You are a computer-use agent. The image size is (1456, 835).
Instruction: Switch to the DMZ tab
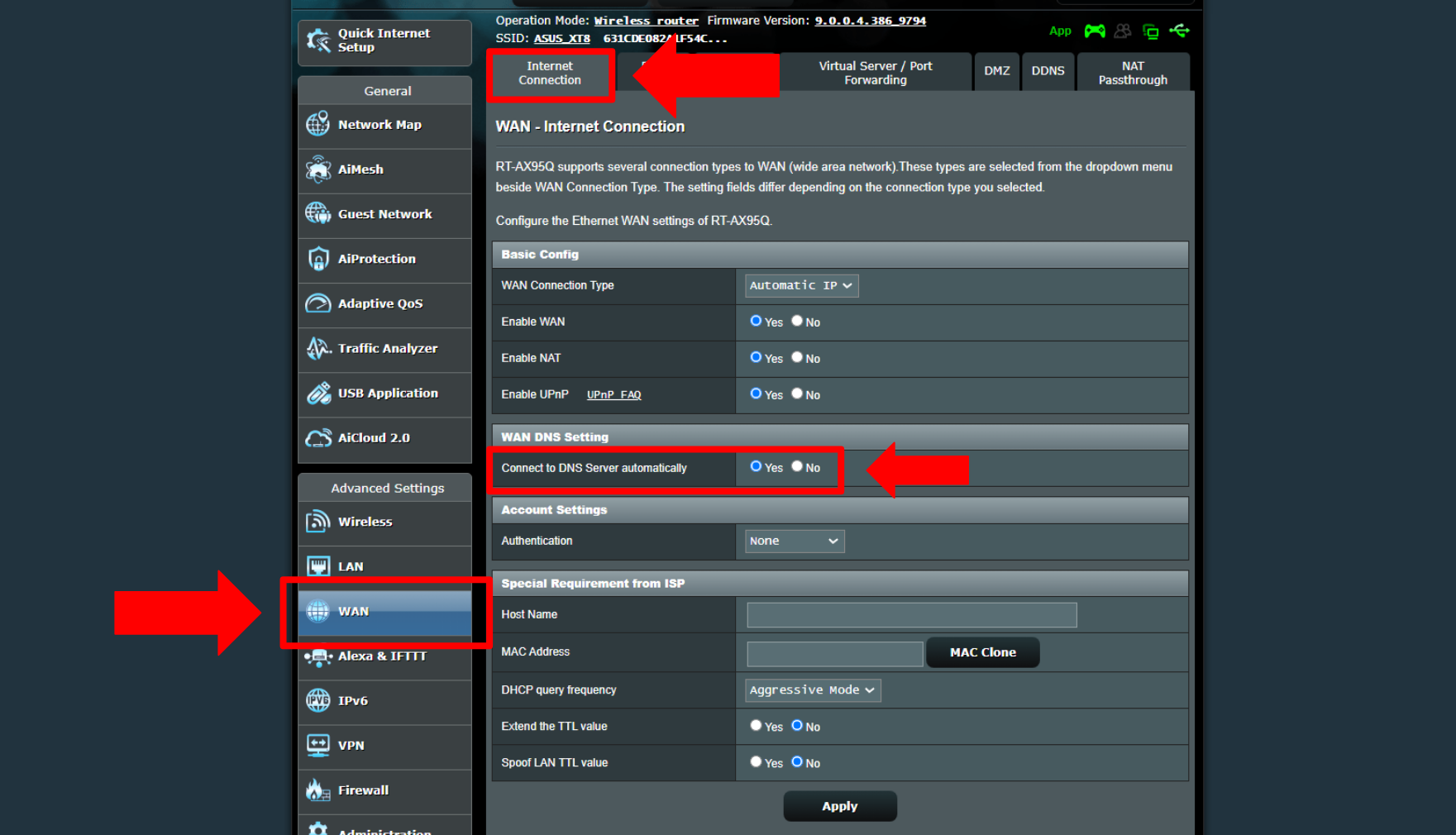(997, 72)
